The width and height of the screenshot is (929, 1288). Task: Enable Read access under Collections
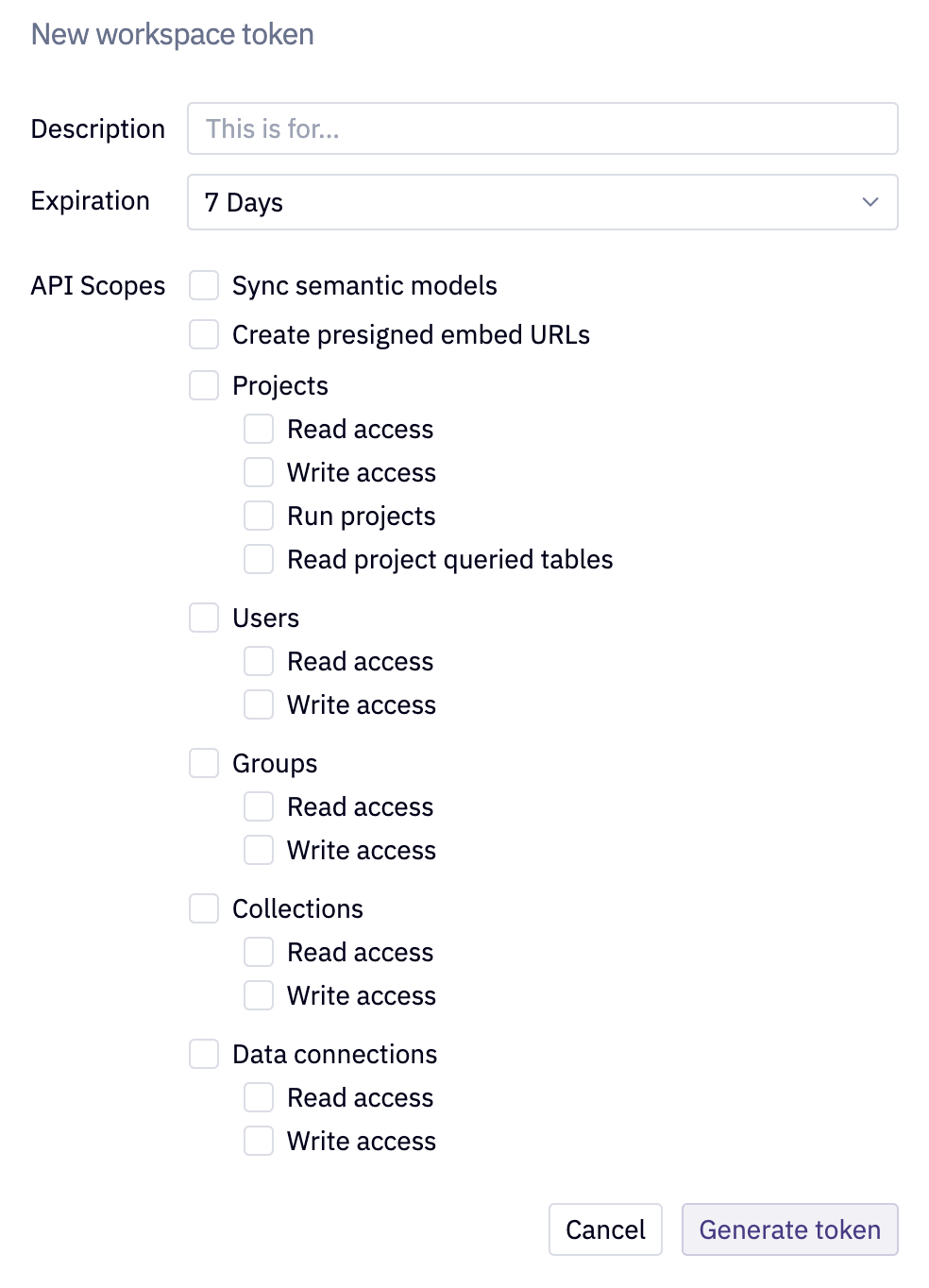pyautogui.click(x=259, y=952)
